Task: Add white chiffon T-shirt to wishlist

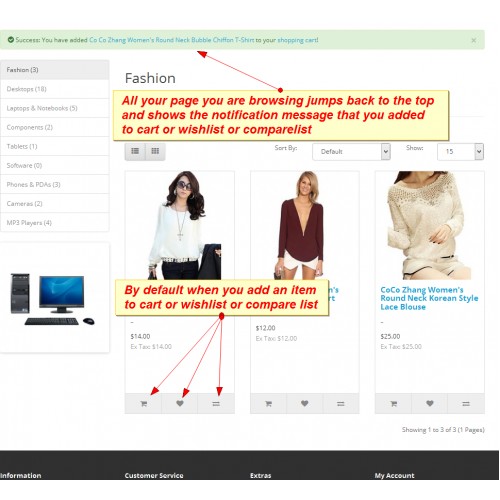Action: [180, 404]
